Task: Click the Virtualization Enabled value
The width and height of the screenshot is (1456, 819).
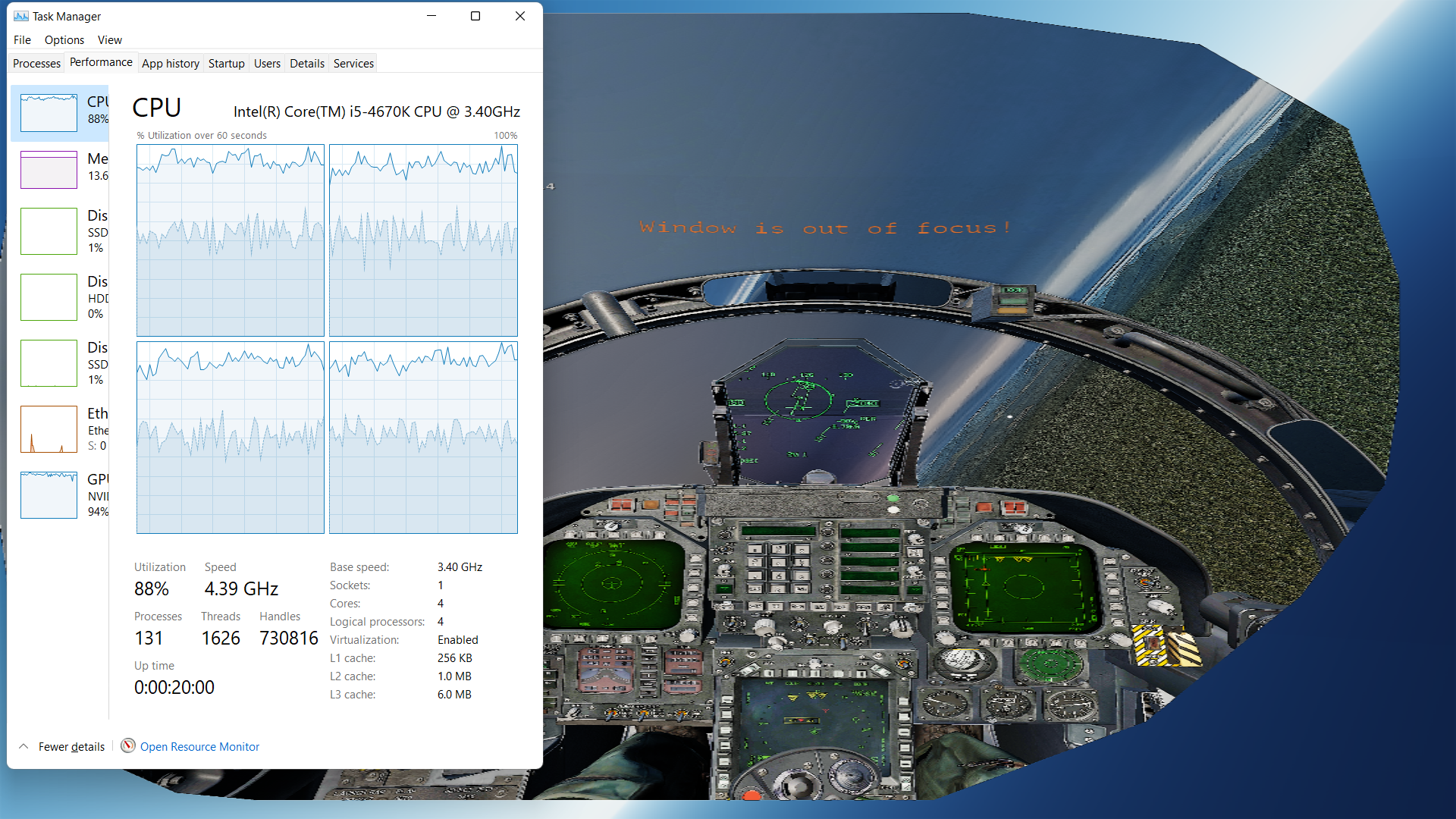Action: [458, 640]
